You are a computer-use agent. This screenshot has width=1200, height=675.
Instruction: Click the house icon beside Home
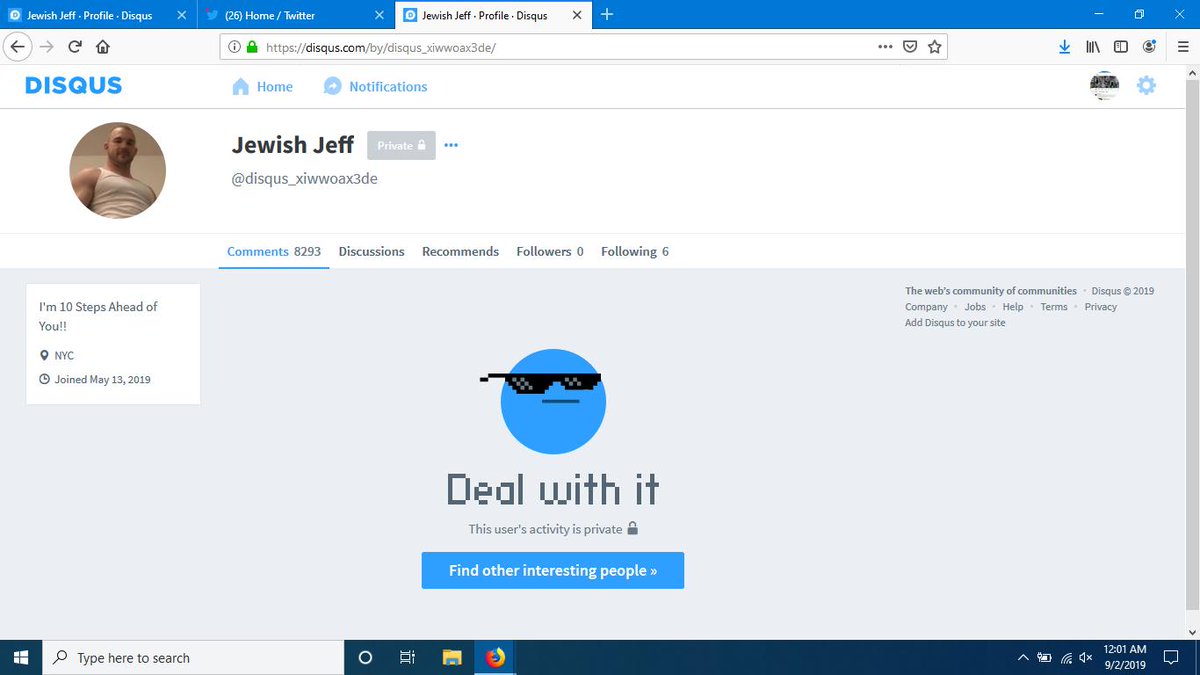pyautogui.click(x=240, y=87)
